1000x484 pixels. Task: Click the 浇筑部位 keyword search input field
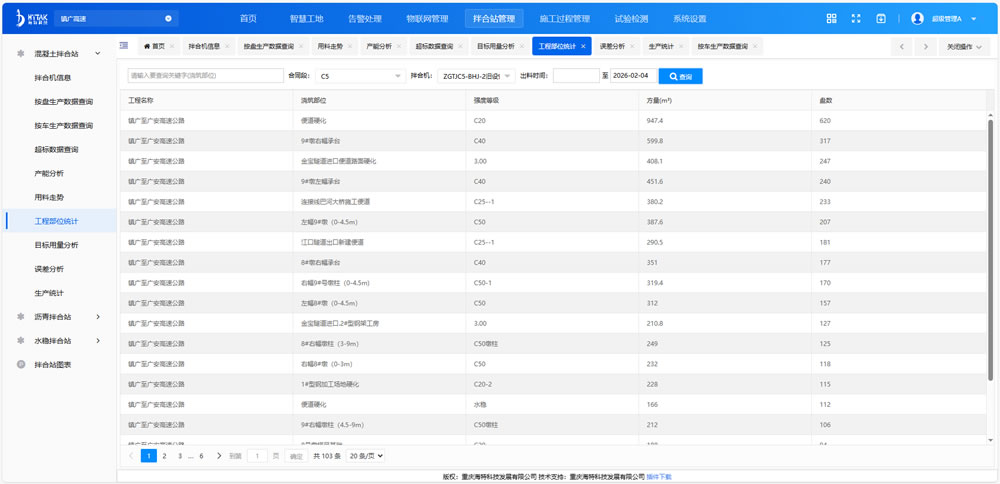(x=205, y=76)
